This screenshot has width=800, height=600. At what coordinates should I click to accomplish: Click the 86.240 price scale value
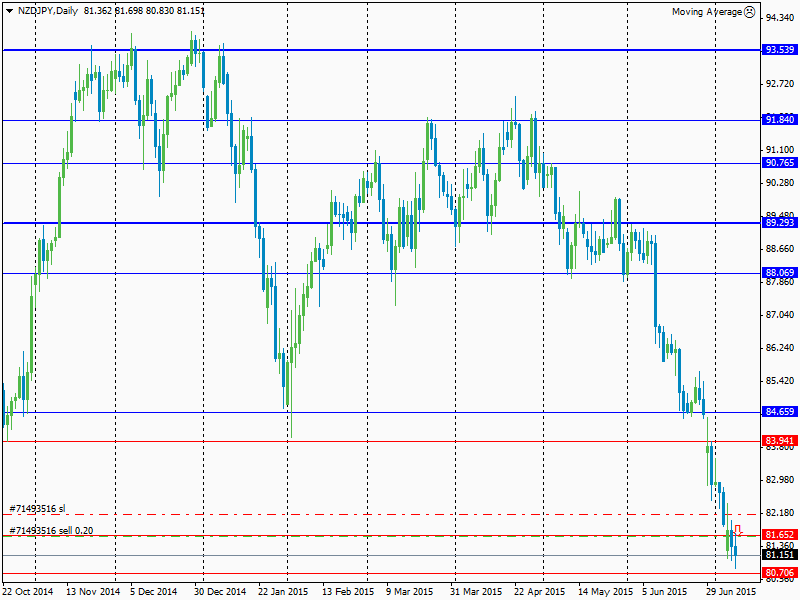pyautogui.click(x=780, y=347)
